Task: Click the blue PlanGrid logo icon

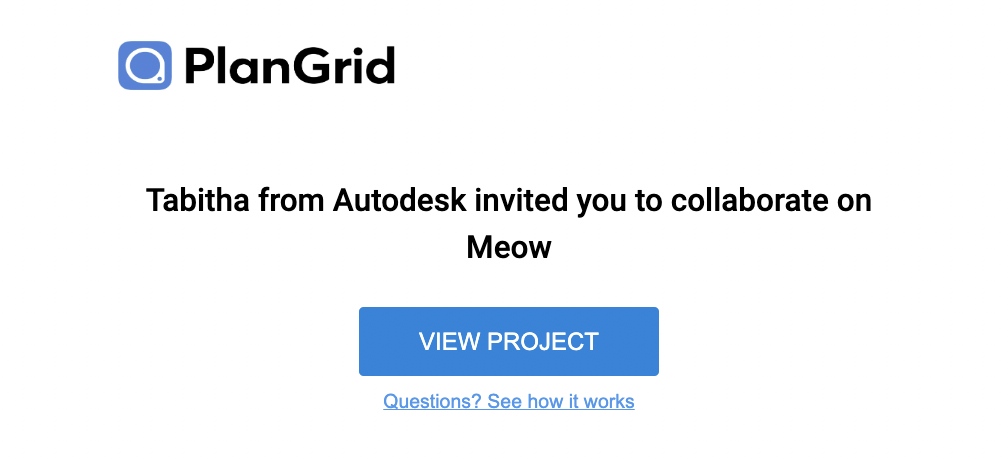Action: click(145, 66)
